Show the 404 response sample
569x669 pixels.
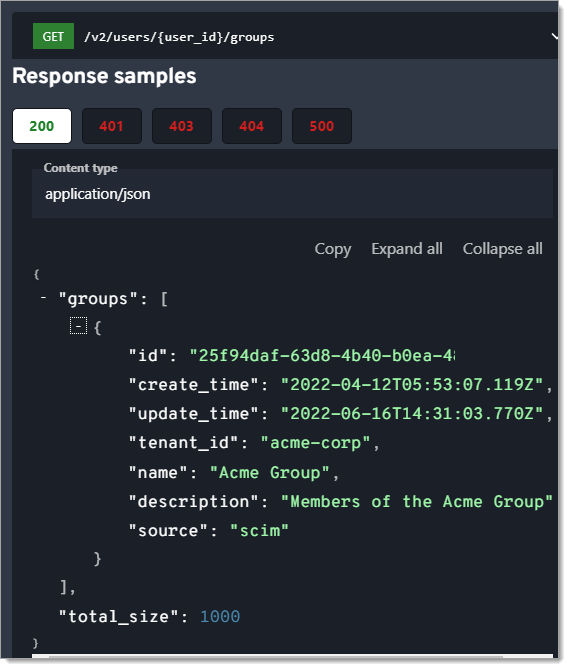[252, 126]
